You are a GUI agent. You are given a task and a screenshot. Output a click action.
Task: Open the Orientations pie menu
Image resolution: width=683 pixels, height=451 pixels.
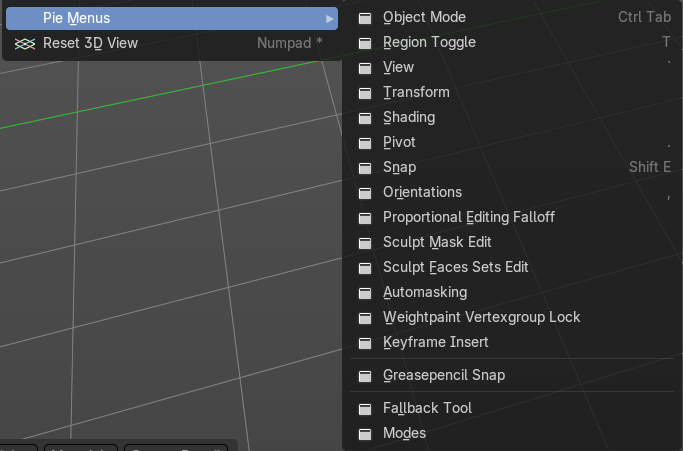512,192
